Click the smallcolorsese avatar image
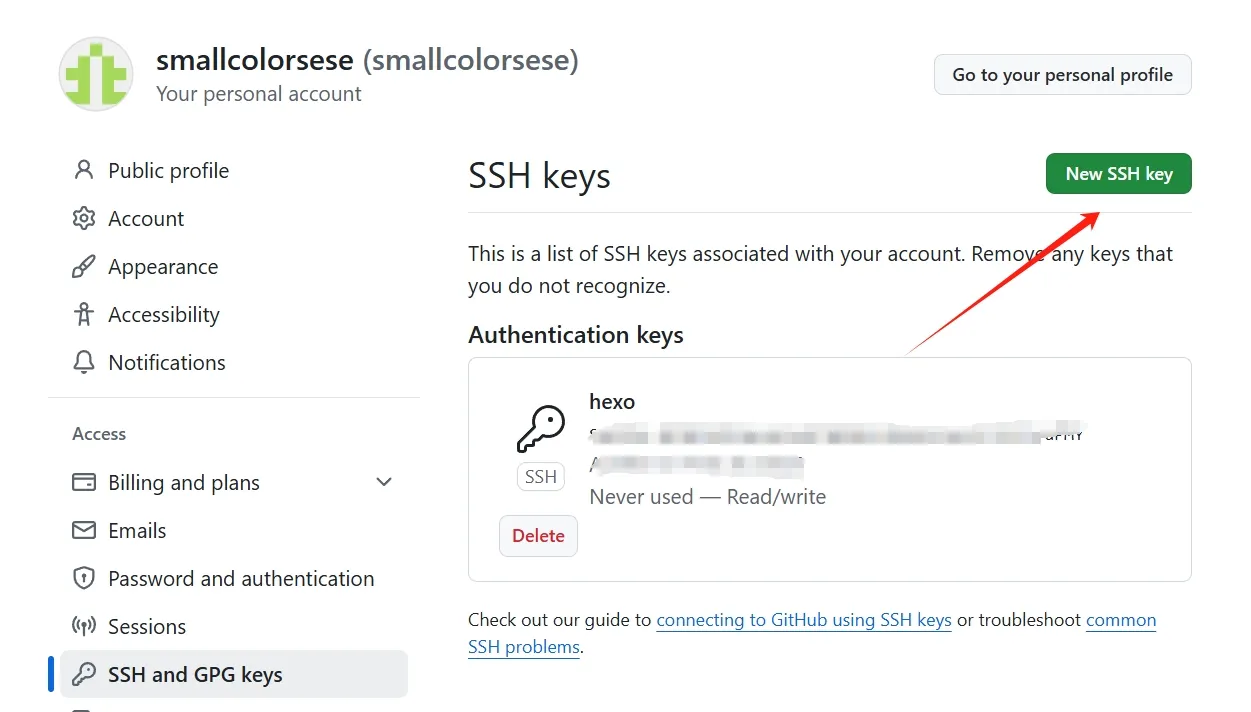The width and height of the screenshot is (1251, 712). pos(96,74)
